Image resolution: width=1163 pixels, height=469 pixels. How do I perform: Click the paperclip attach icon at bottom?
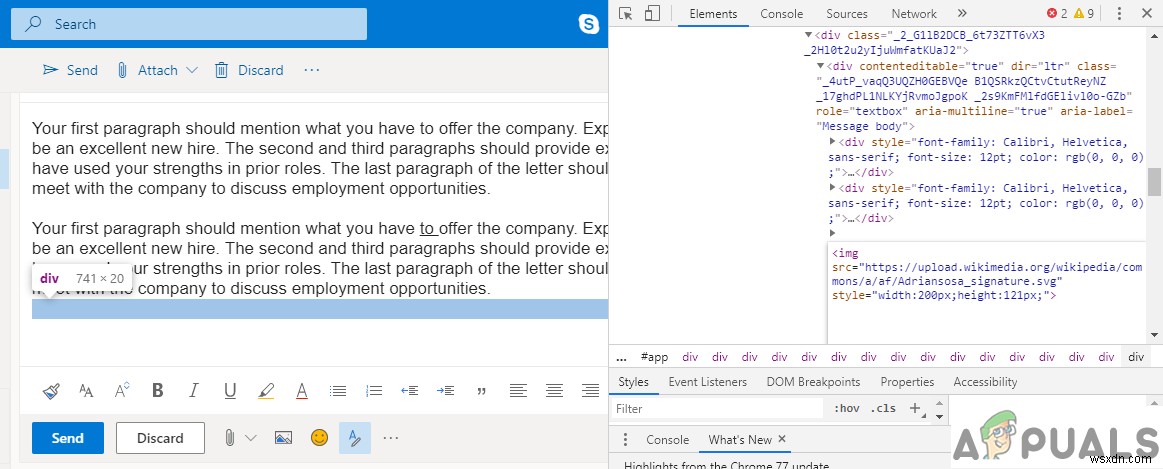(x=230, y=438)
